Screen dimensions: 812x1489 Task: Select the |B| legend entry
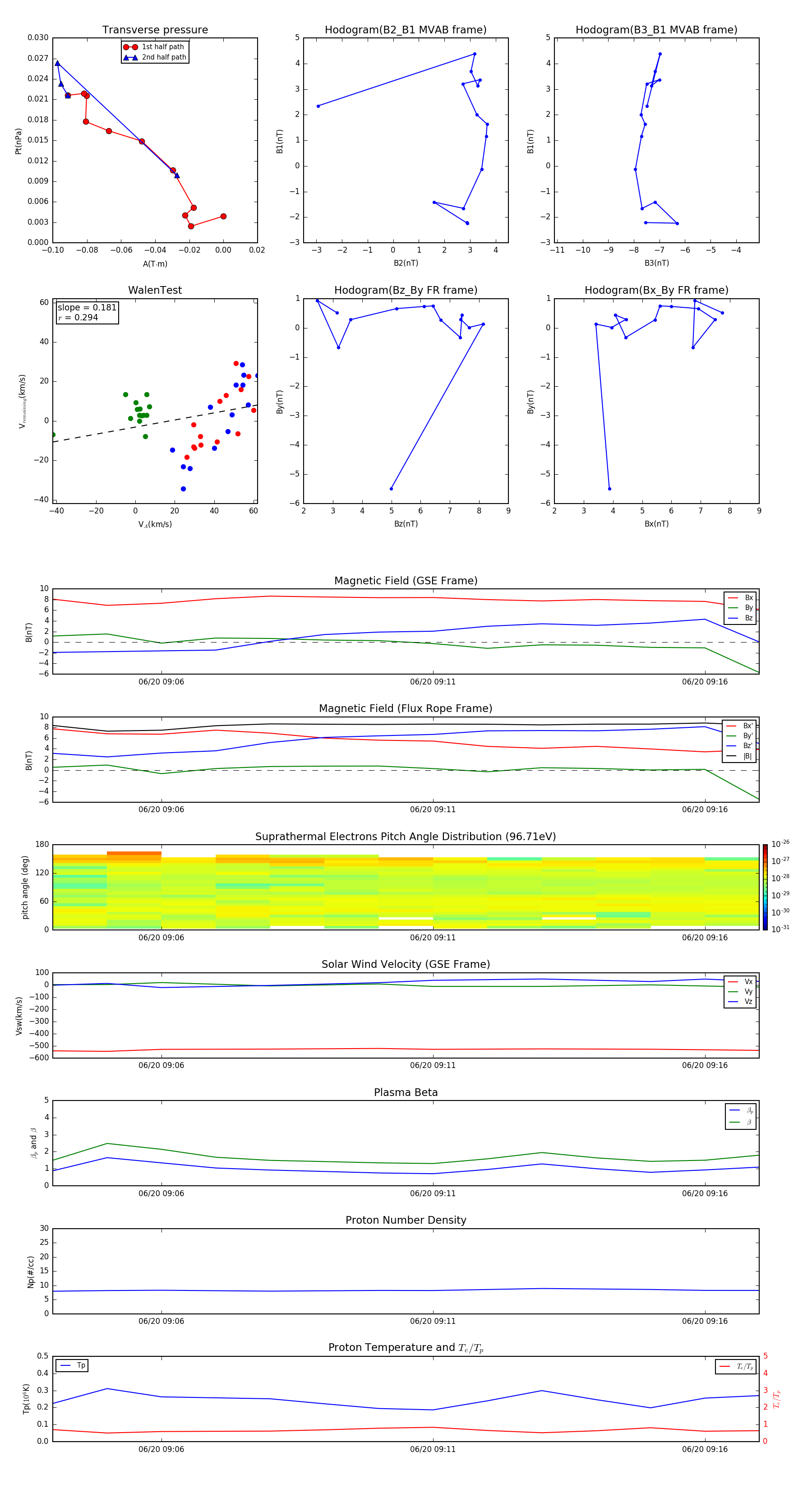740,756
